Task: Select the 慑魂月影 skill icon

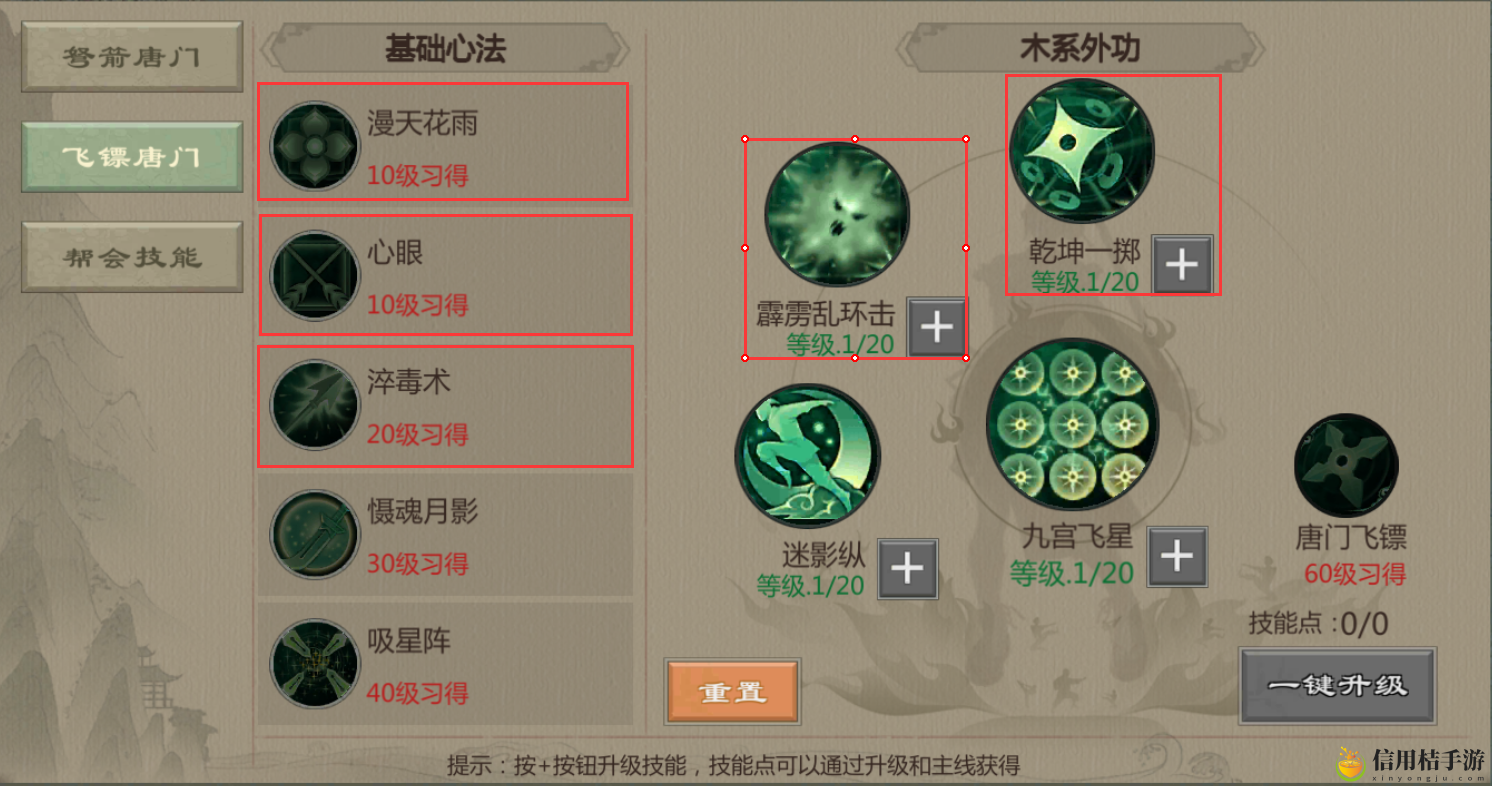Action: pos(315,534)
